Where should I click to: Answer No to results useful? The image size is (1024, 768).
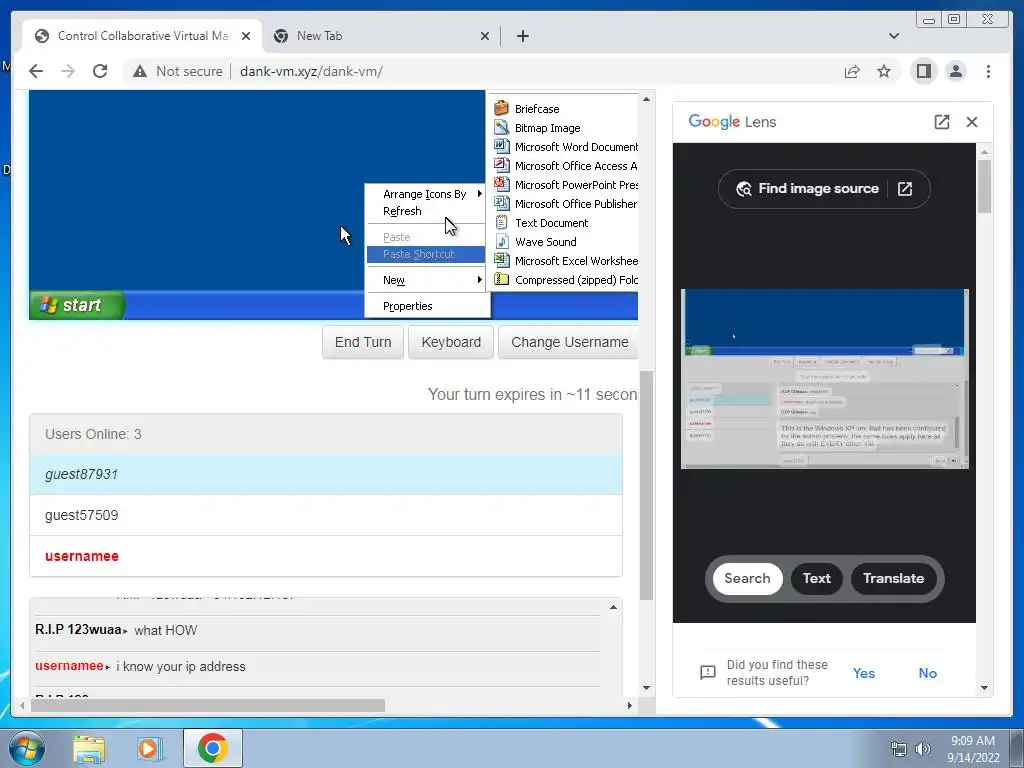click(x=927, y=673)
